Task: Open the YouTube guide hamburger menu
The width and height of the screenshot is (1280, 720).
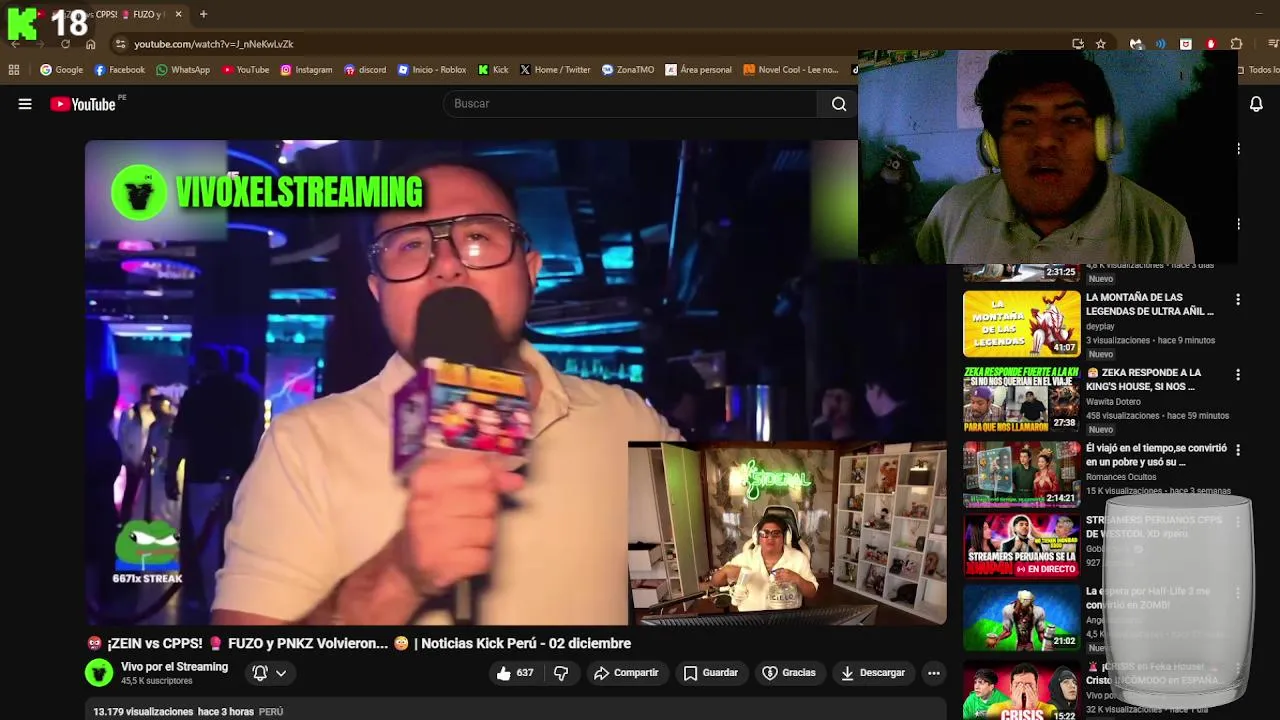Action: point(25,104)
